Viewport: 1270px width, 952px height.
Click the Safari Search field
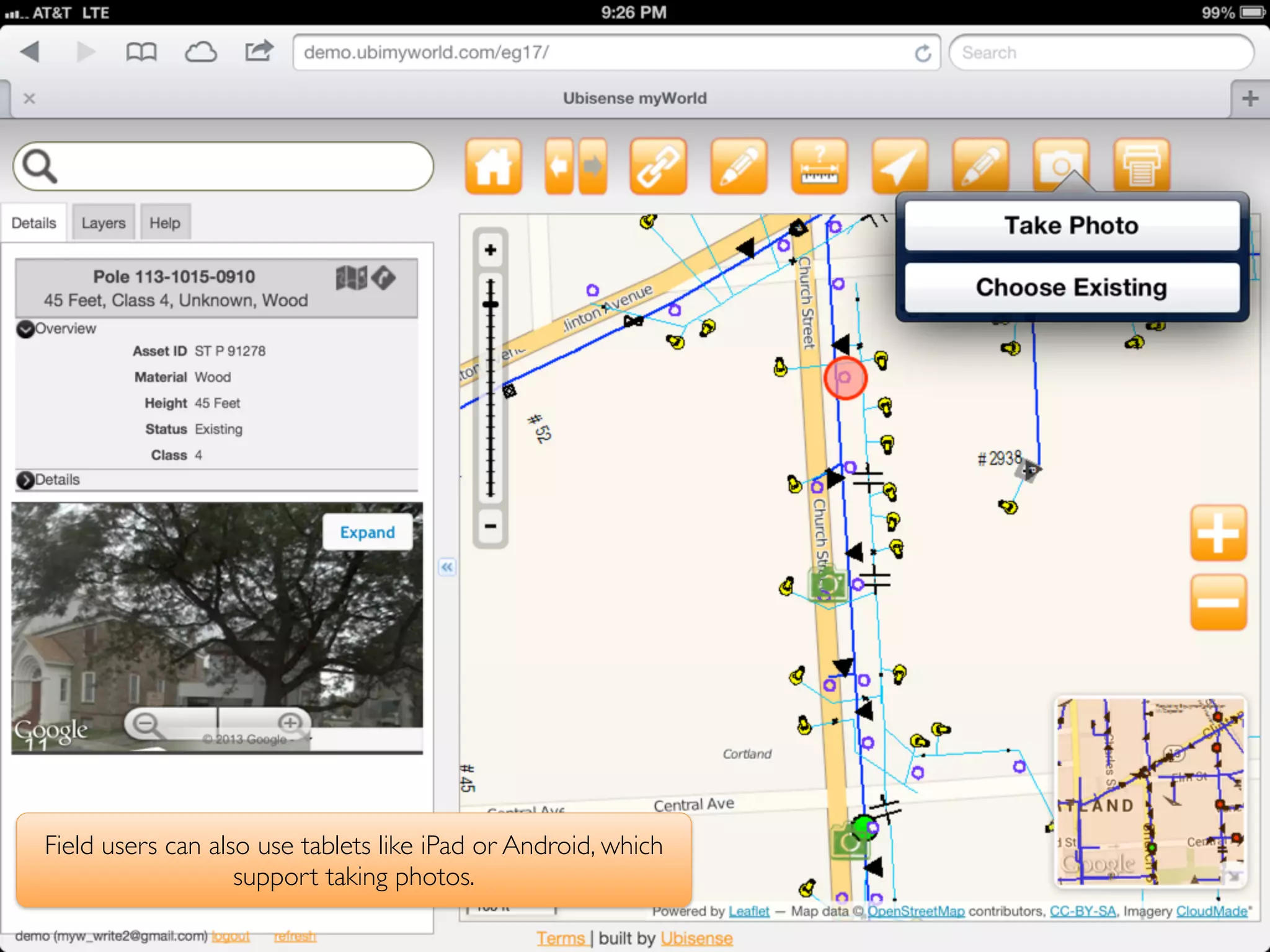pyautogui.click(x=1101, y=53)
